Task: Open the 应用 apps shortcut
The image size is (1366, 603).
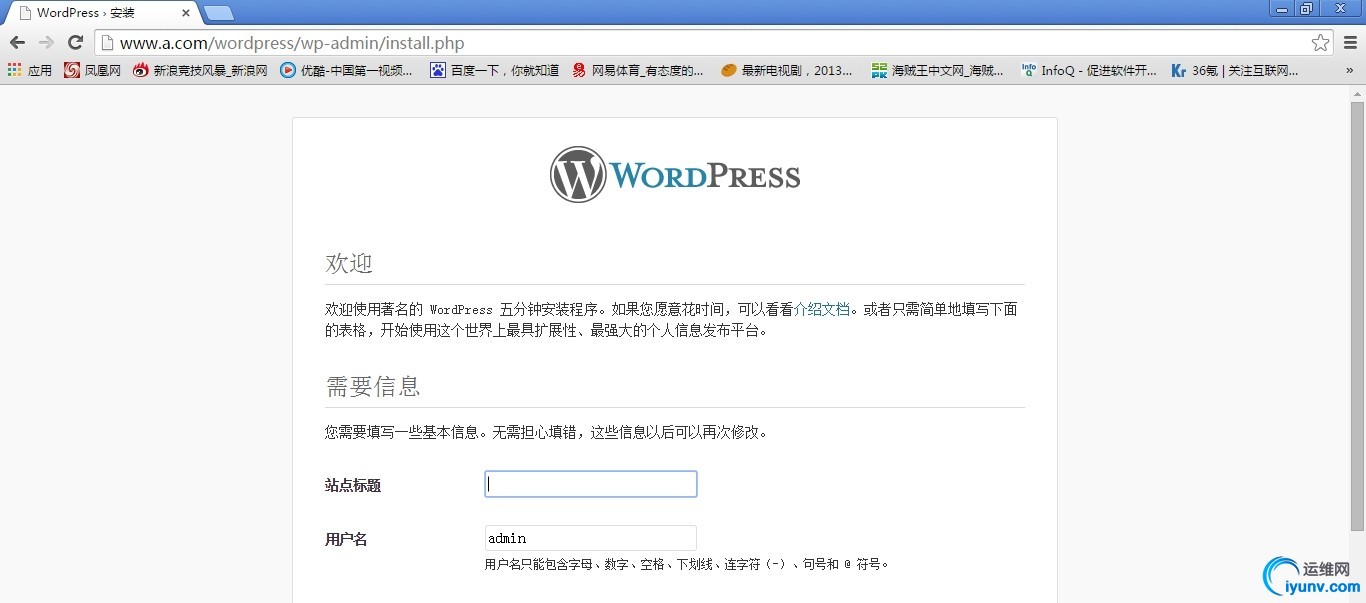Action: click(x=30, y=71)
